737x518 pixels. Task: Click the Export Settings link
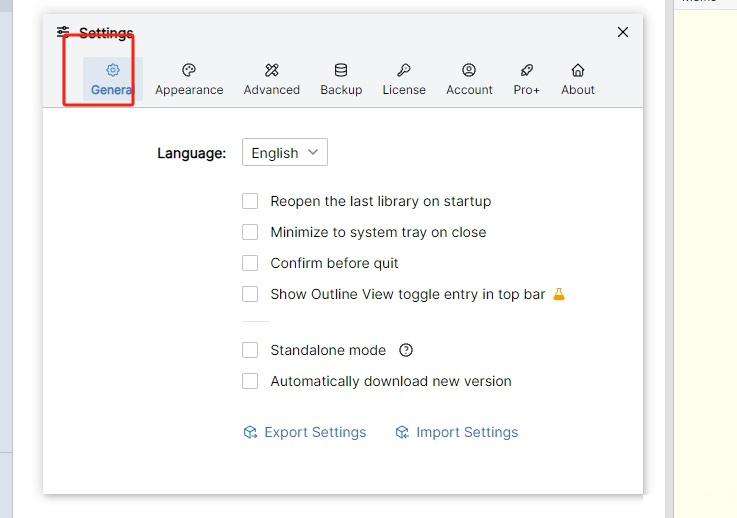(305, 432)
